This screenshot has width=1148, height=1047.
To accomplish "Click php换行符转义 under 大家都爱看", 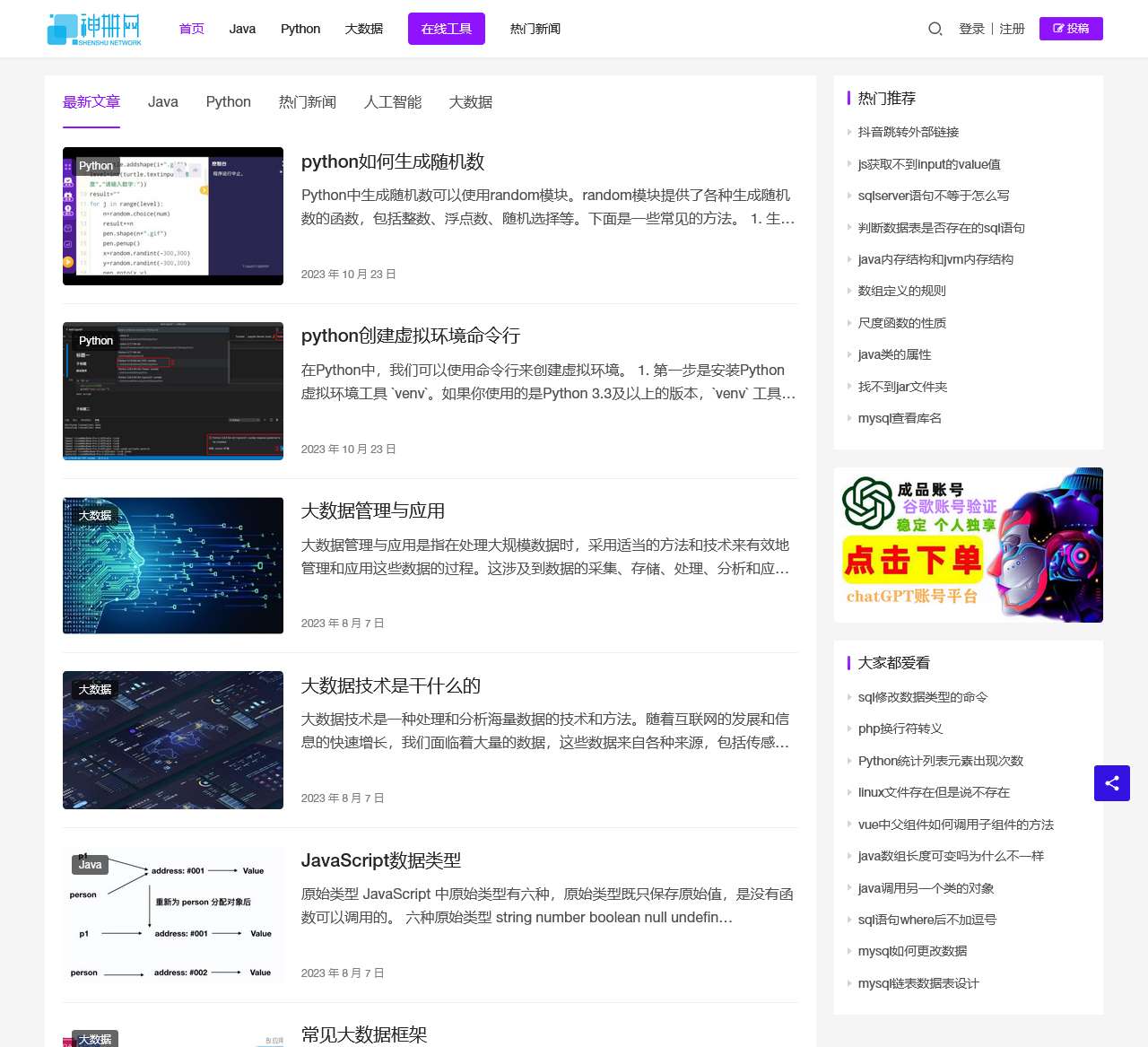I will click(899, 729).
